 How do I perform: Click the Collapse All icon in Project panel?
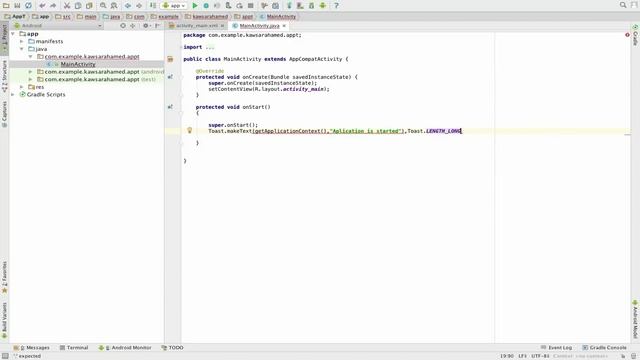pyautogui.click(x=133, y=25)
